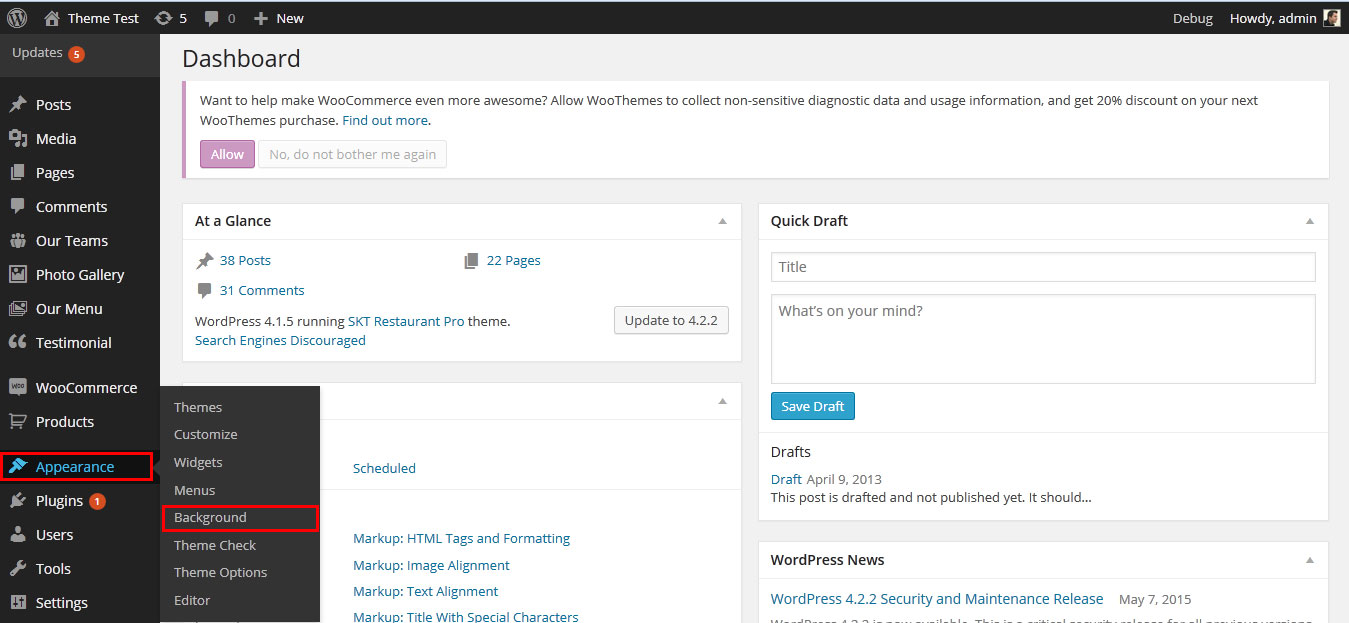Choose Widgets from the Appearance submenu

click(x=198, y=463)
